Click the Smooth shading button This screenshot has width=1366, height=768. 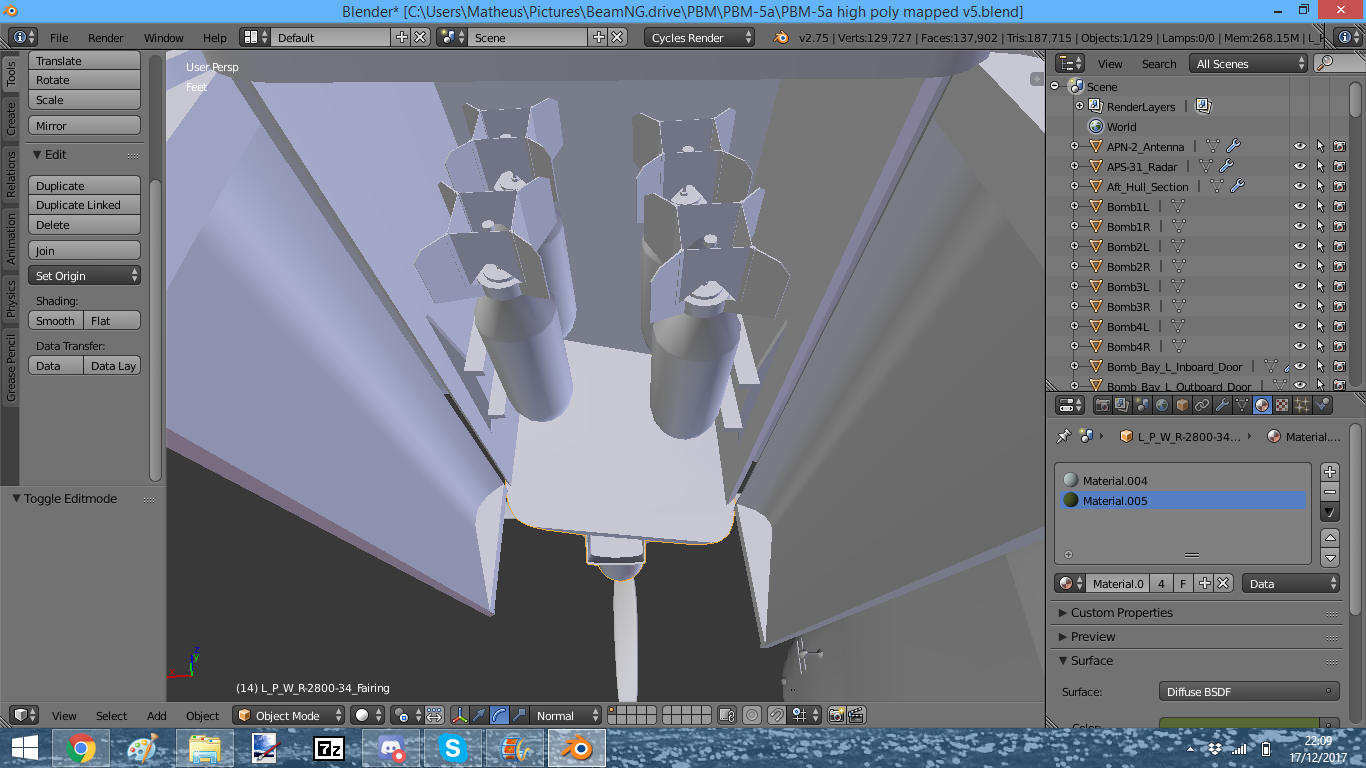[56, 320]
